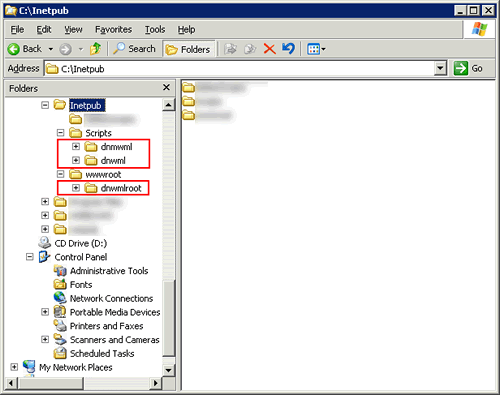Screen dimensions: 500x395
Task: Delete with the red X icon
Action: (x=269, y=49)
